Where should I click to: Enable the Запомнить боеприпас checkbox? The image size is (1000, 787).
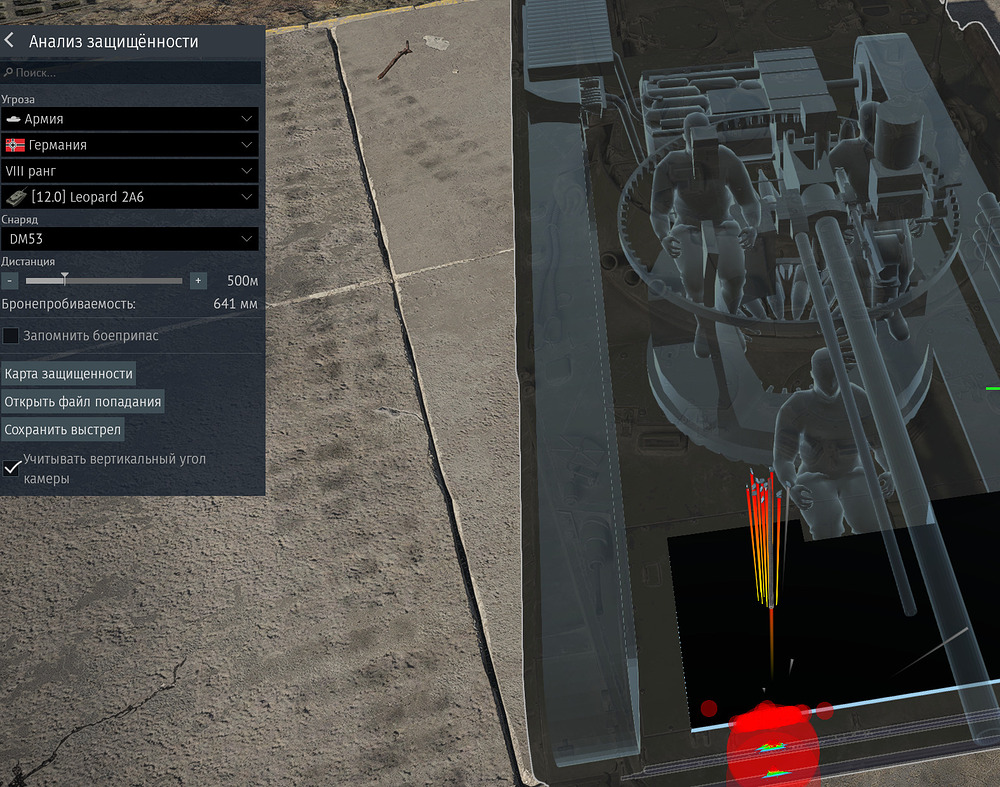tap(11, 335)
